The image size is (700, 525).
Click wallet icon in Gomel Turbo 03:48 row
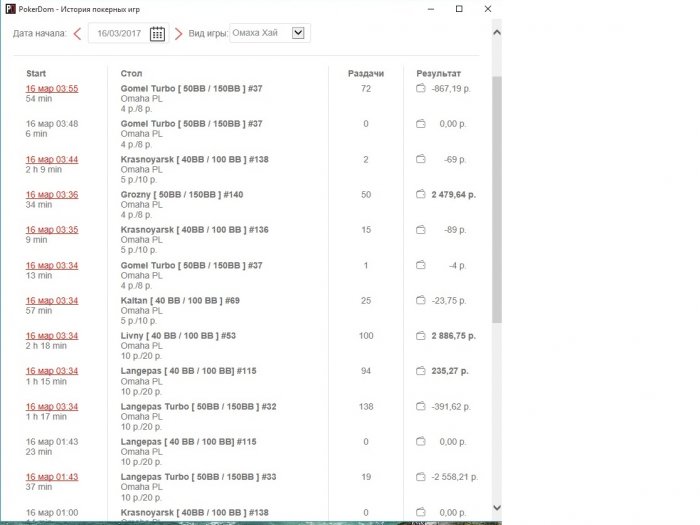point(421,124)
